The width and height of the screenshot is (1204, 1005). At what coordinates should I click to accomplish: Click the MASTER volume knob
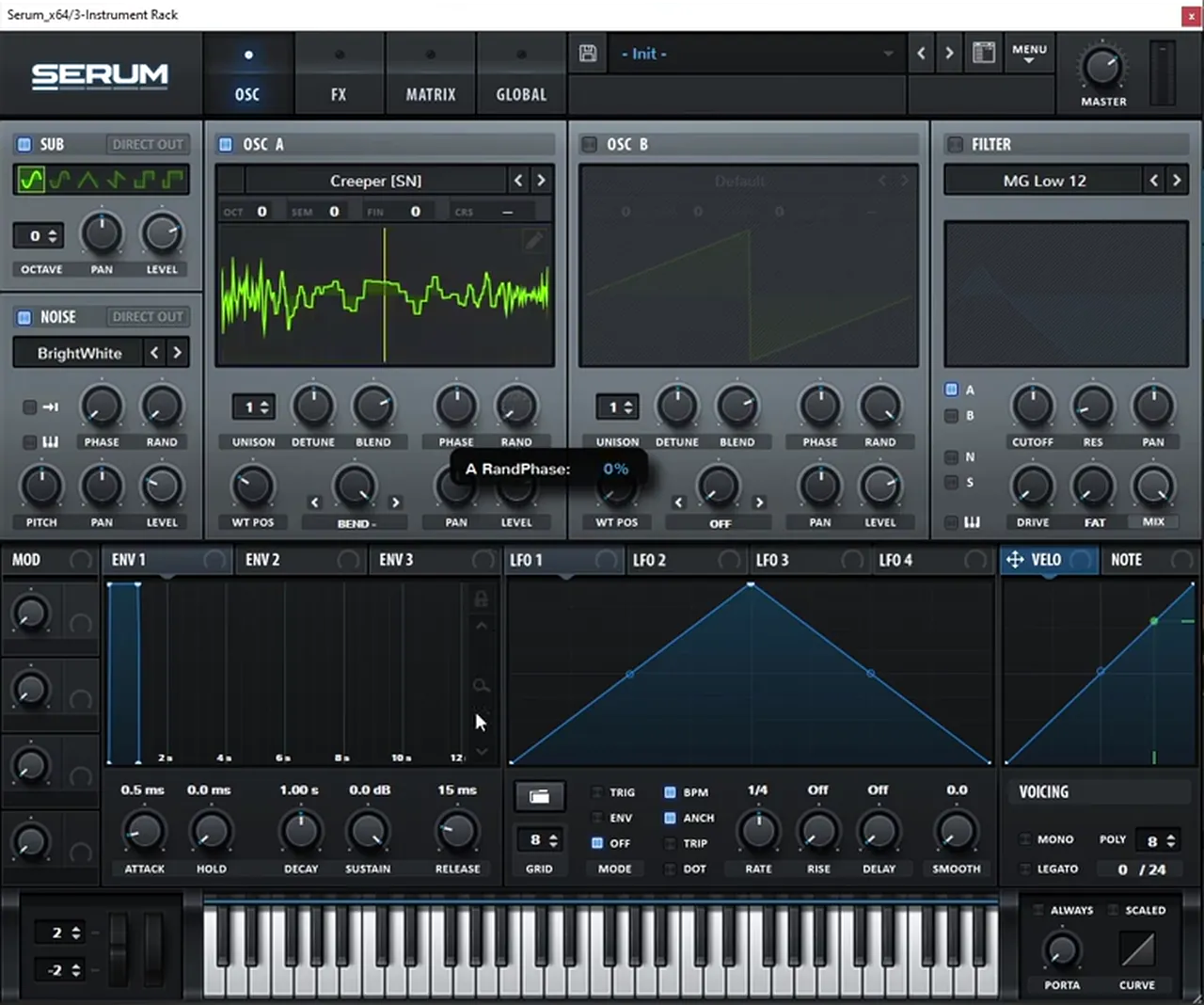1101,68
